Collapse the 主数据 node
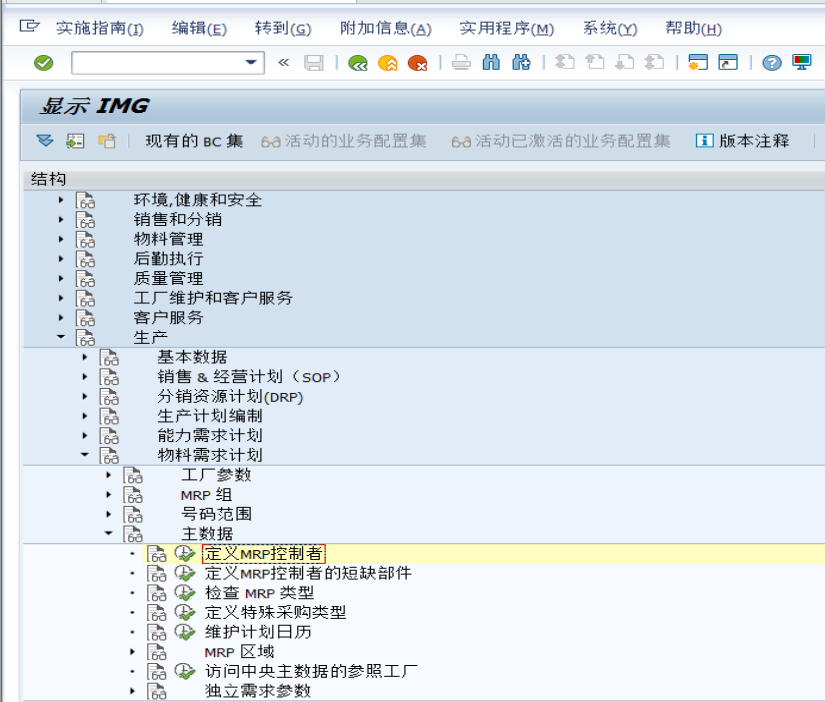 tap(109, 533)
